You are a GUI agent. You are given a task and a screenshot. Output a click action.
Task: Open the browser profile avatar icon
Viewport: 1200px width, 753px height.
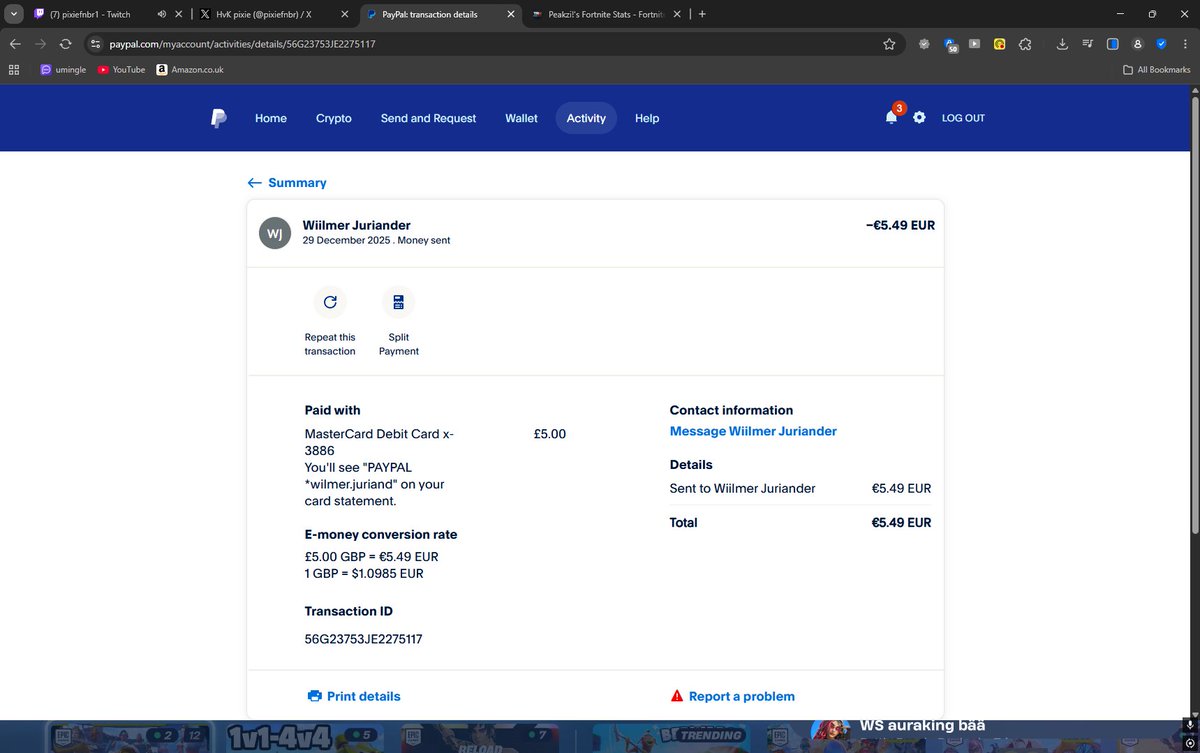tap(1137, 44)
